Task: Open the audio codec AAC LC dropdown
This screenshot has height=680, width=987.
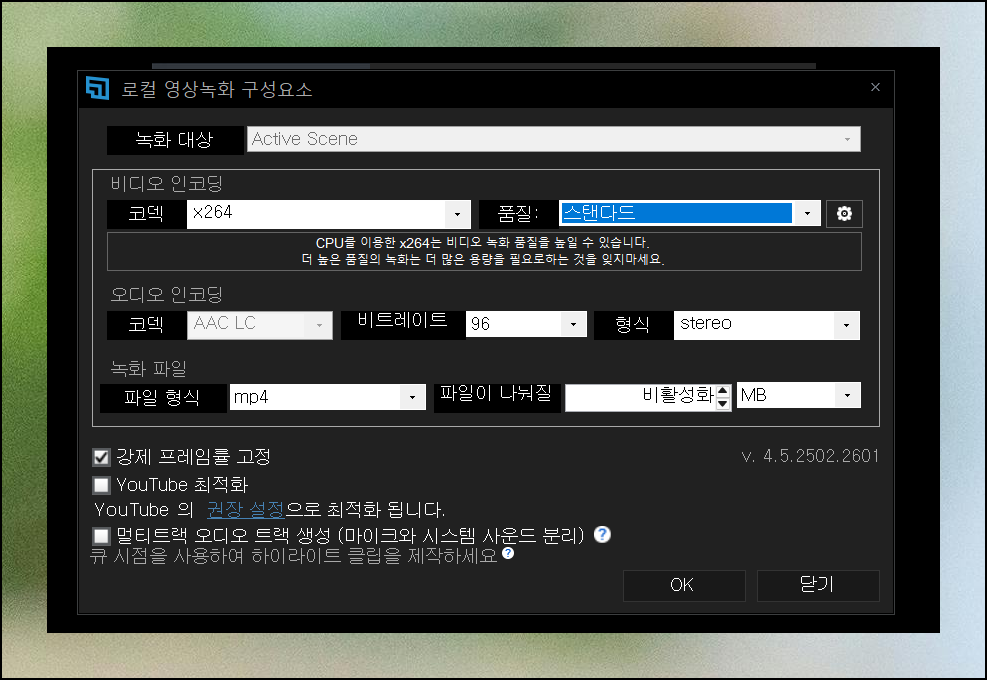Action: pos(259,325)
